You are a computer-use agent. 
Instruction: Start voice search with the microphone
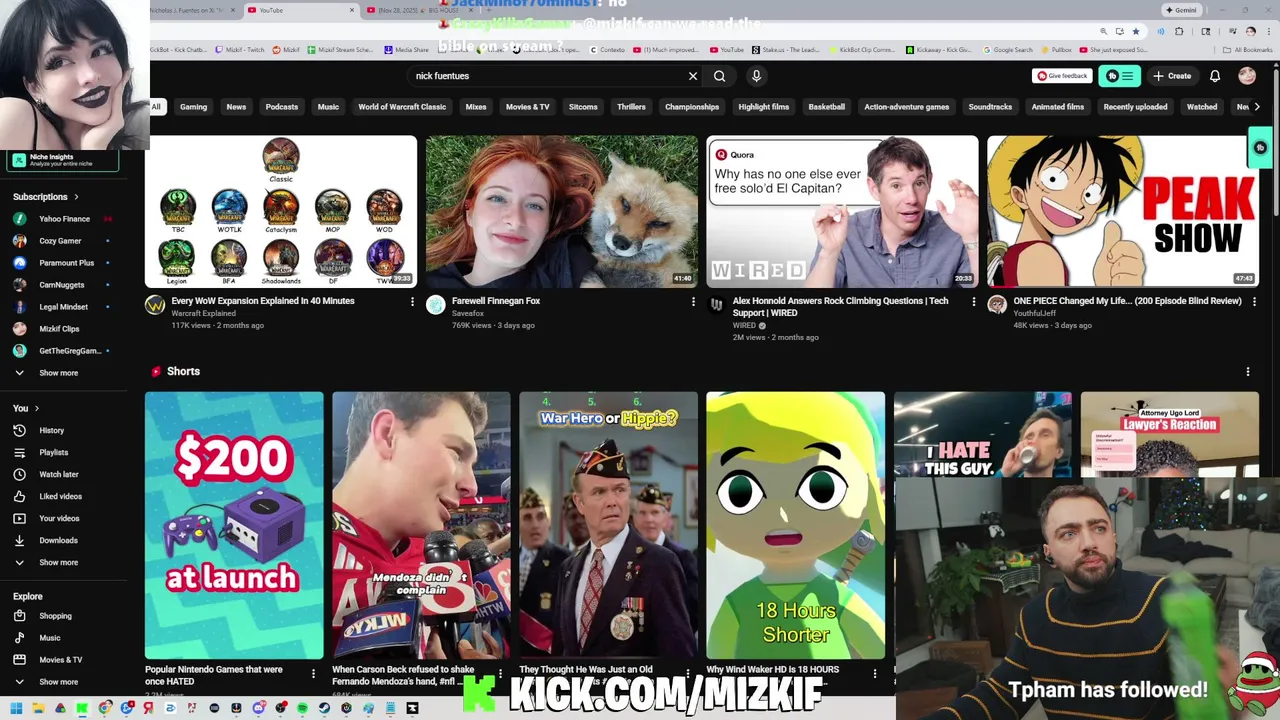coord(756,76)
